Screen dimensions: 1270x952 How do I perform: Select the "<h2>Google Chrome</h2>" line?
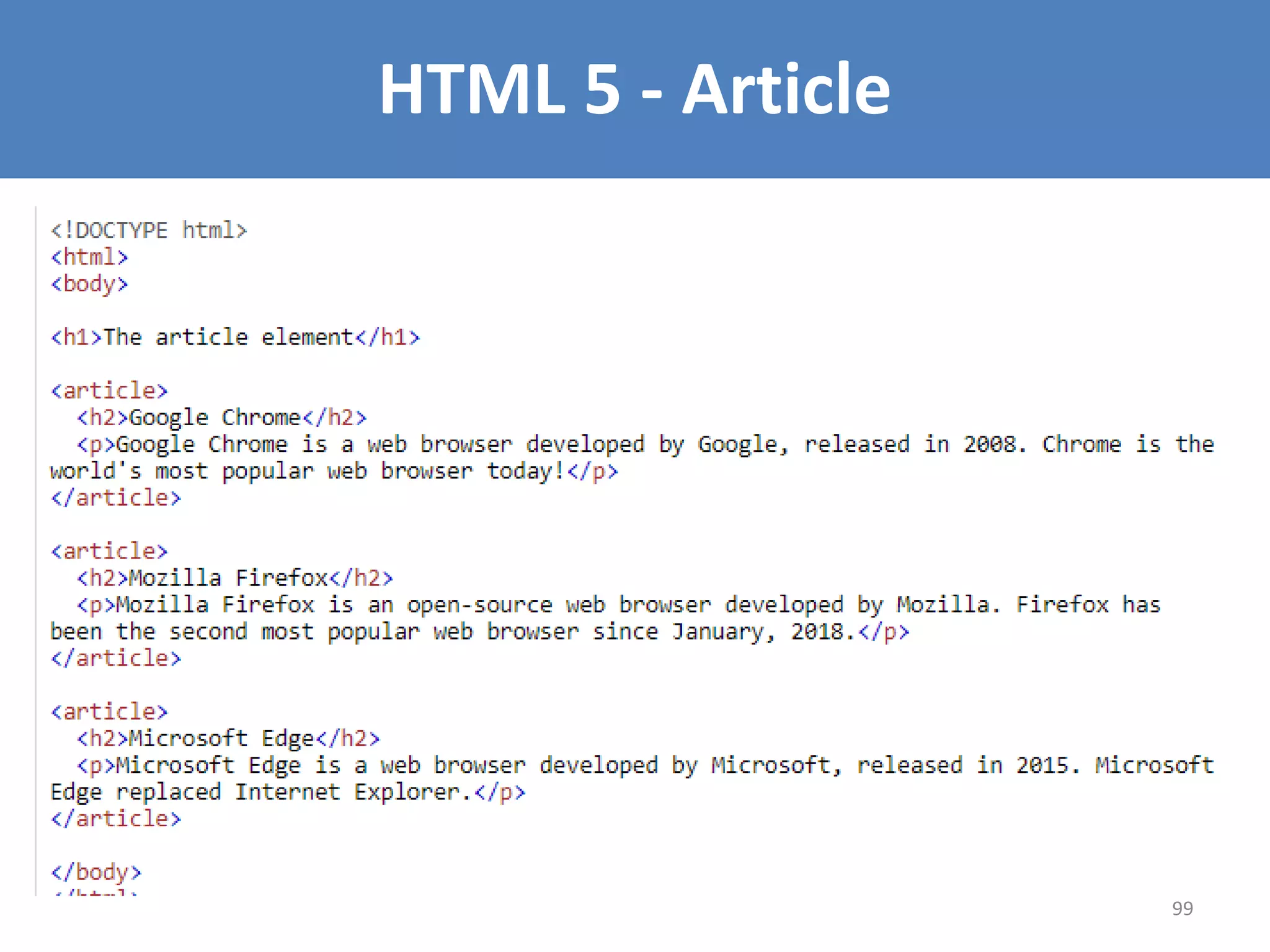[x=222, y=418]
